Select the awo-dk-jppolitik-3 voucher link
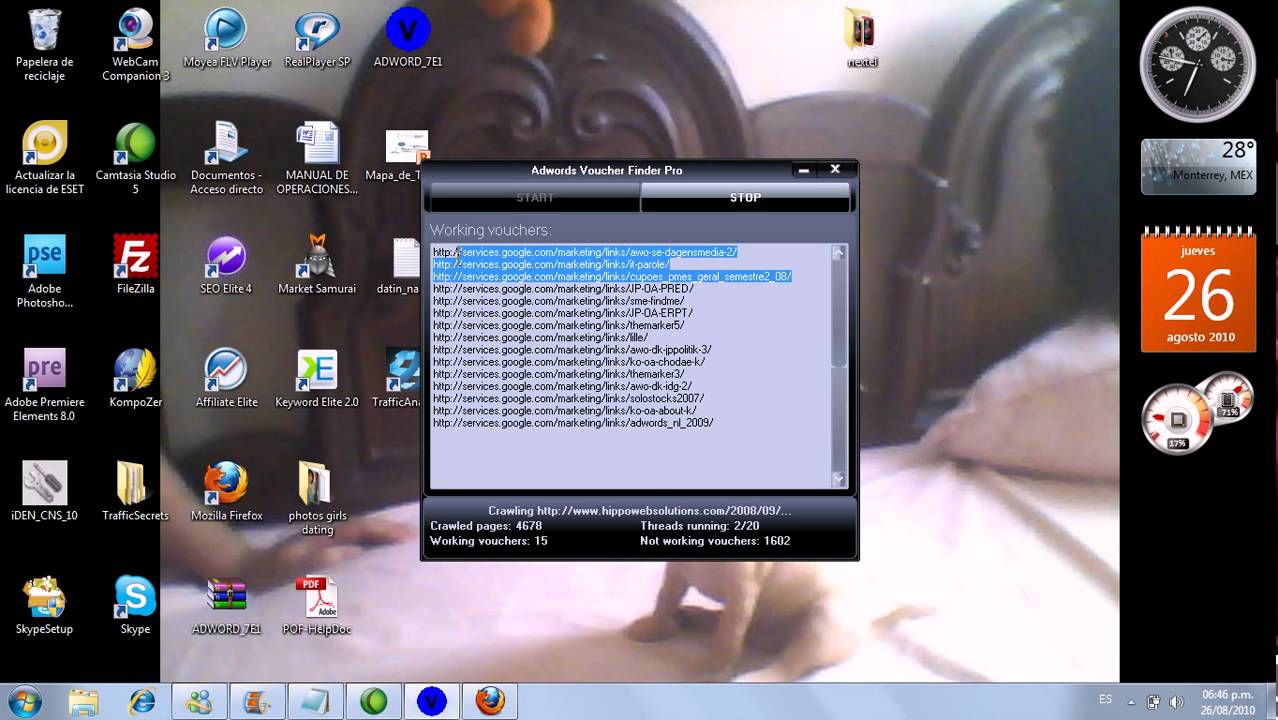1278x720 pixels. (x=572, y=350)
